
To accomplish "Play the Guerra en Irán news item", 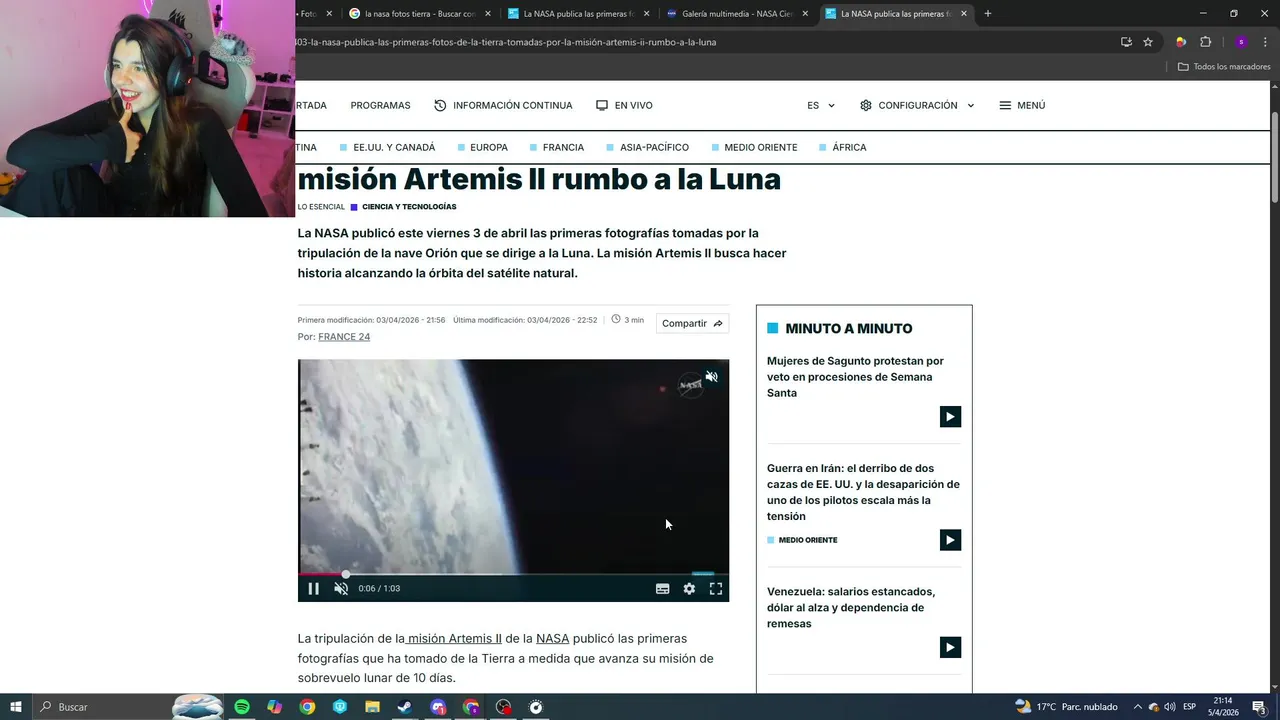I will coord(950,540).
